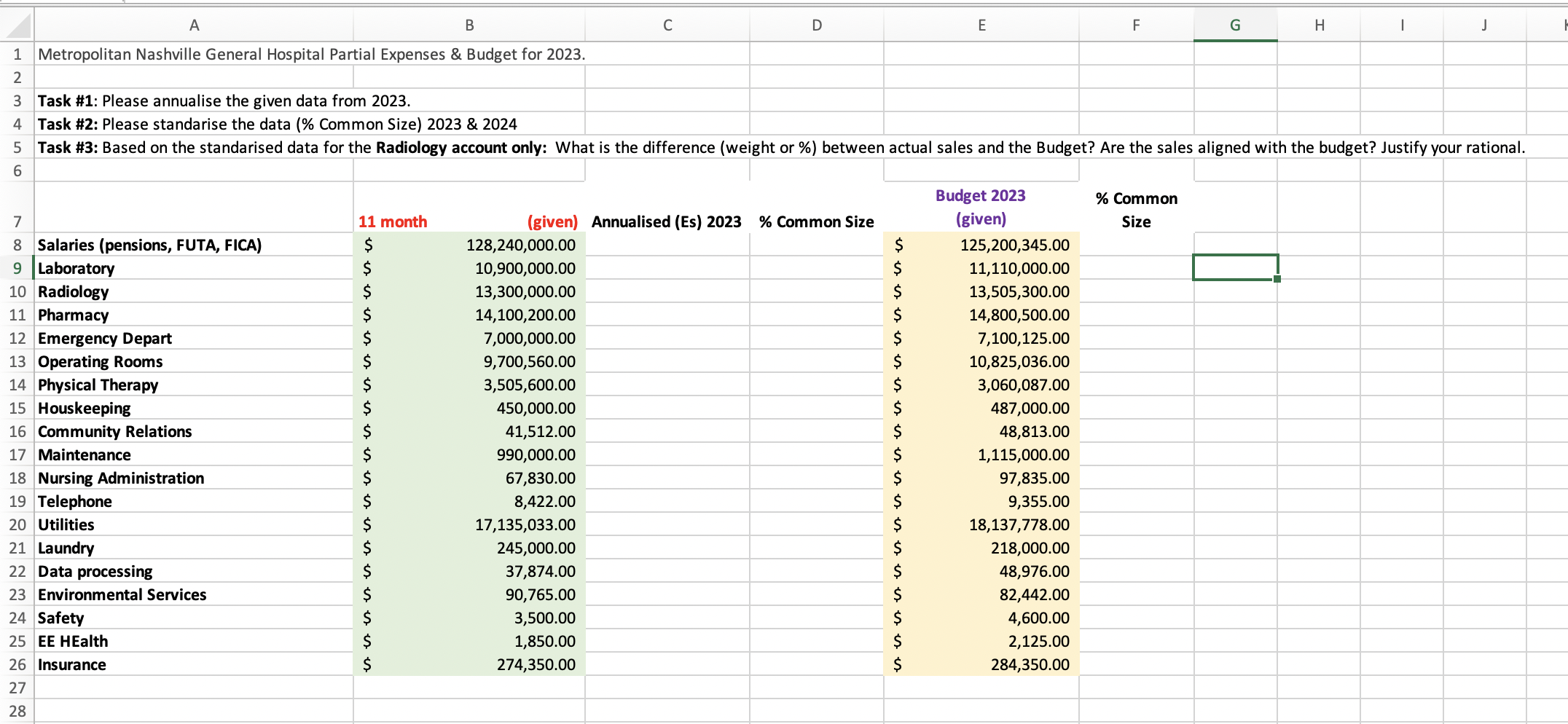Viewport: 1568px width, 724px height.
Task: Click the Salaries value 128,240,000.00
Action: [x=469, y=245]
